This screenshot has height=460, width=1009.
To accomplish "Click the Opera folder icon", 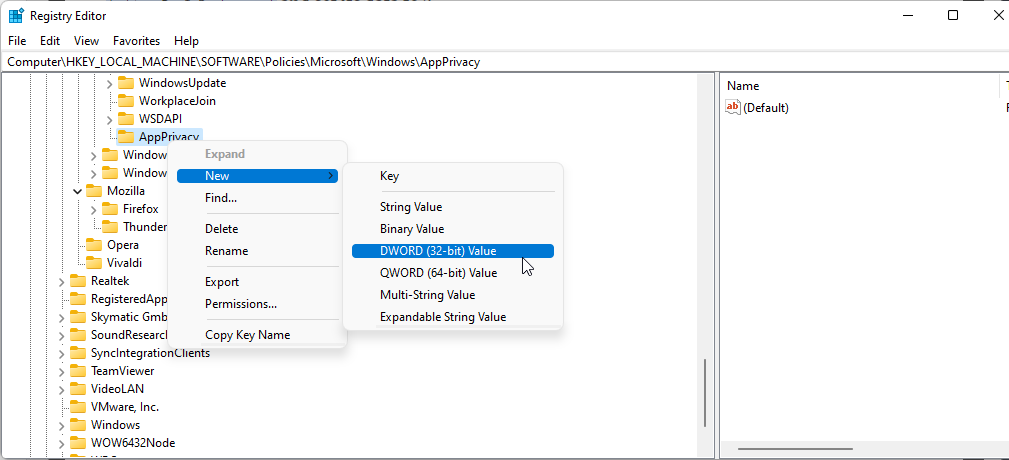I will 94,245.
